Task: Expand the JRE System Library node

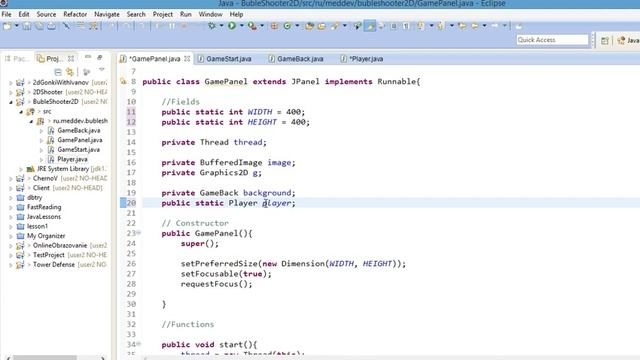Action: (21, 169)
